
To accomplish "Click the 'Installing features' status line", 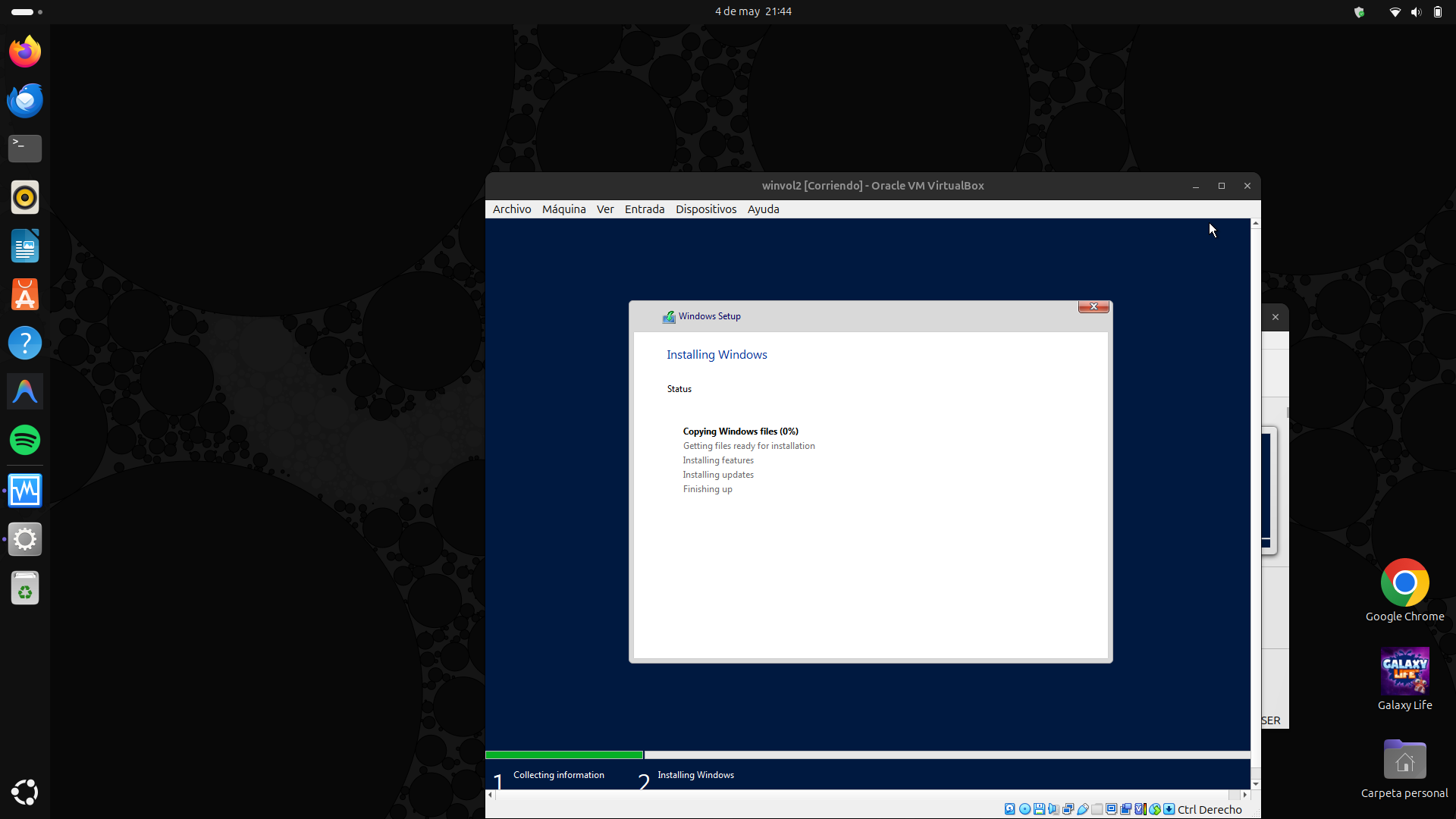I will (718, 460).
